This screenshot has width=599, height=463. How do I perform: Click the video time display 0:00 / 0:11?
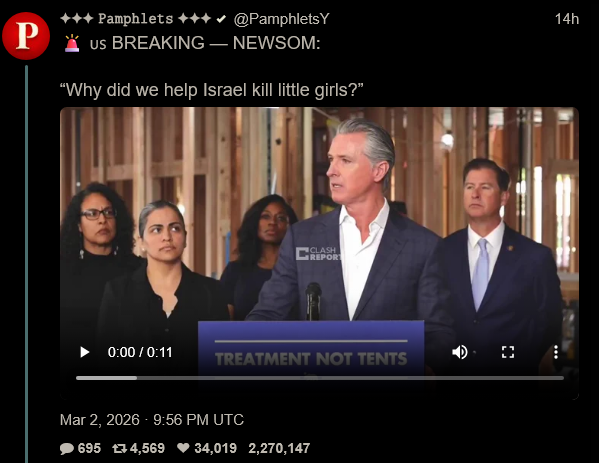point(140,352)
